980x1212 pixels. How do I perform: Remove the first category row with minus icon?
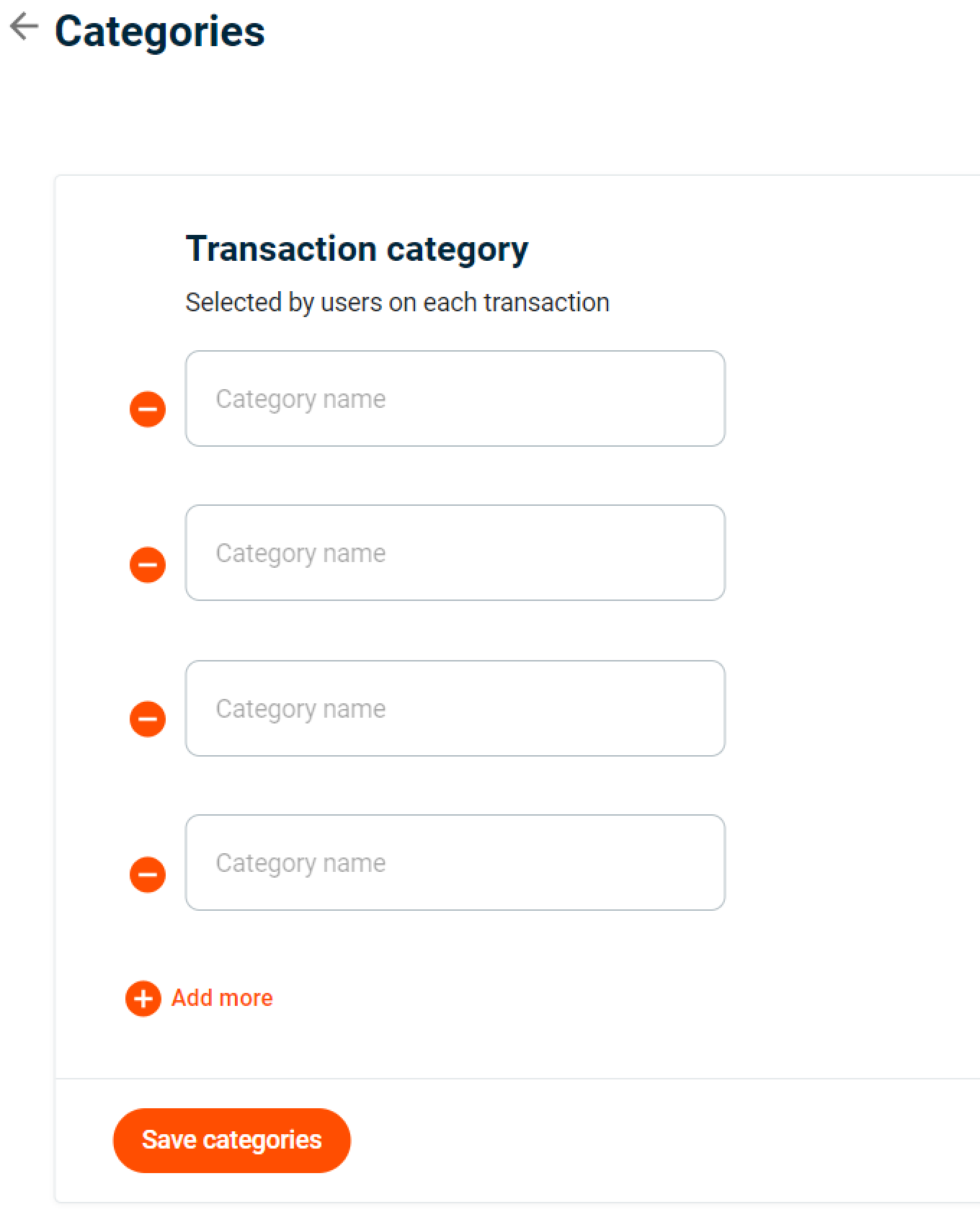click(146, 409)
